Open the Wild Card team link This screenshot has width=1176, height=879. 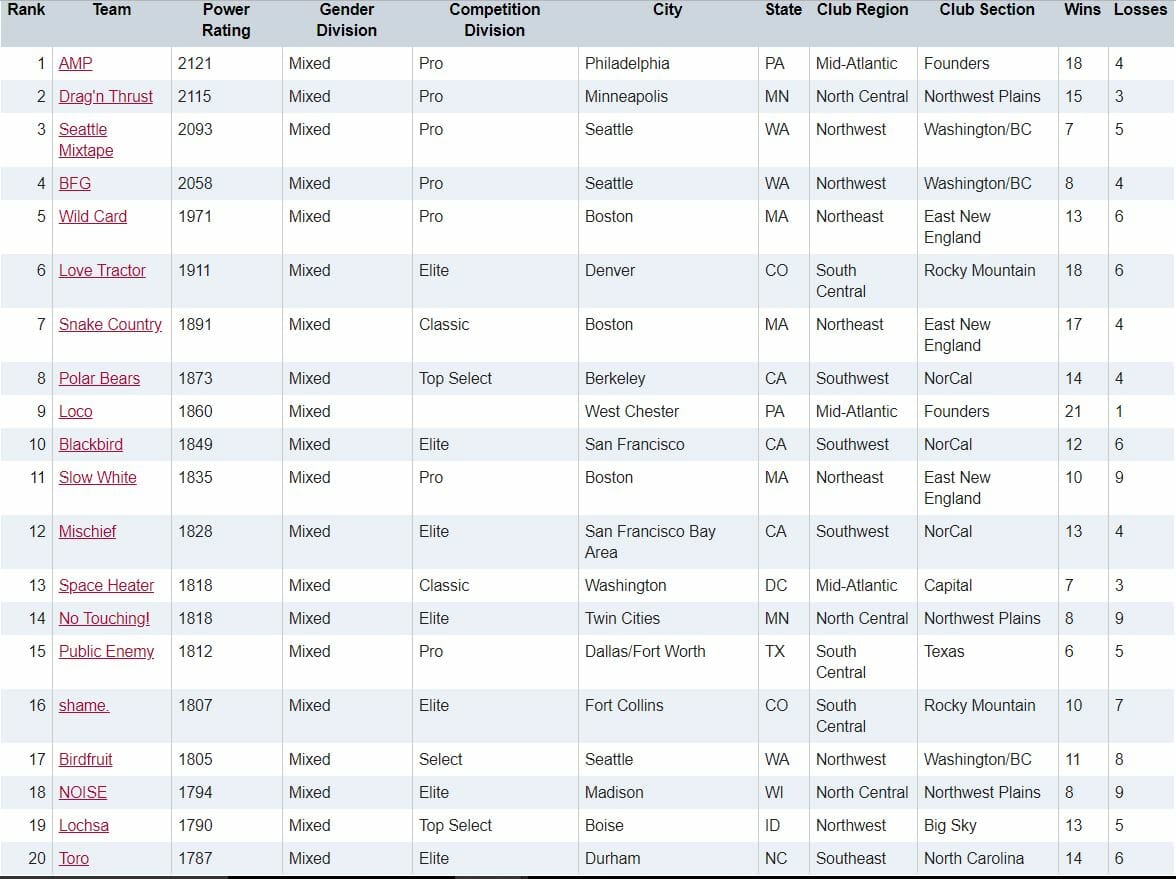[x=92, y=216]
